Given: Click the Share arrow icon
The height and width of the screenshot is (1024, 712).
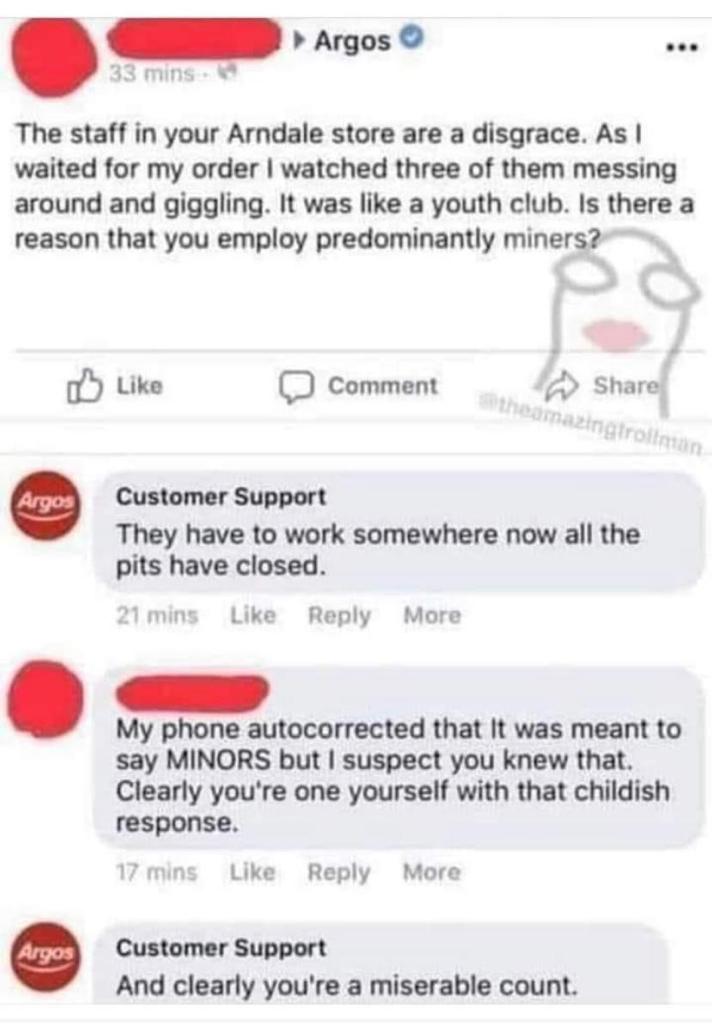Looking at the screenshot, I should click(x=564, y=385).
